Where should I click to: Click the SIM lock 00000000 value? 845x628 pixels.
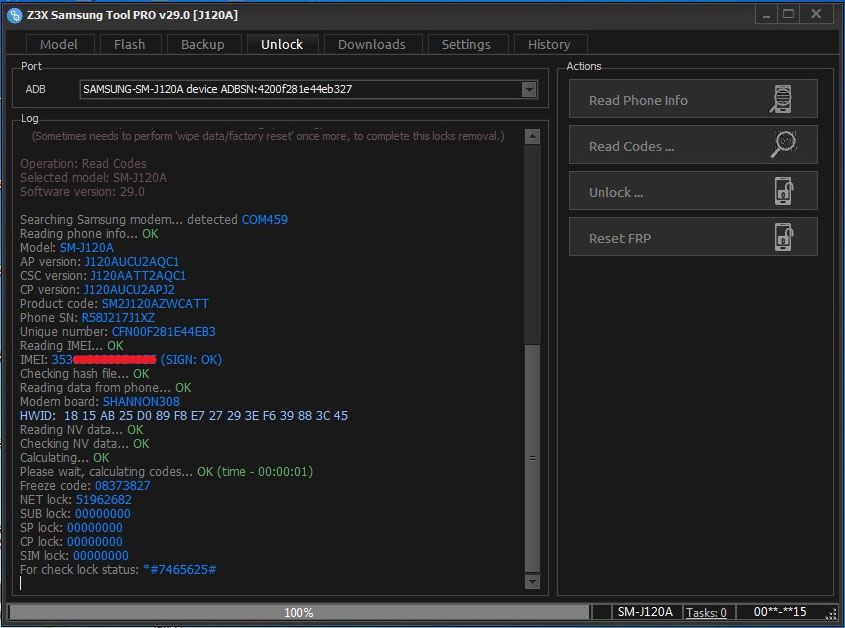pyautogui.click(x=101, y=556)
